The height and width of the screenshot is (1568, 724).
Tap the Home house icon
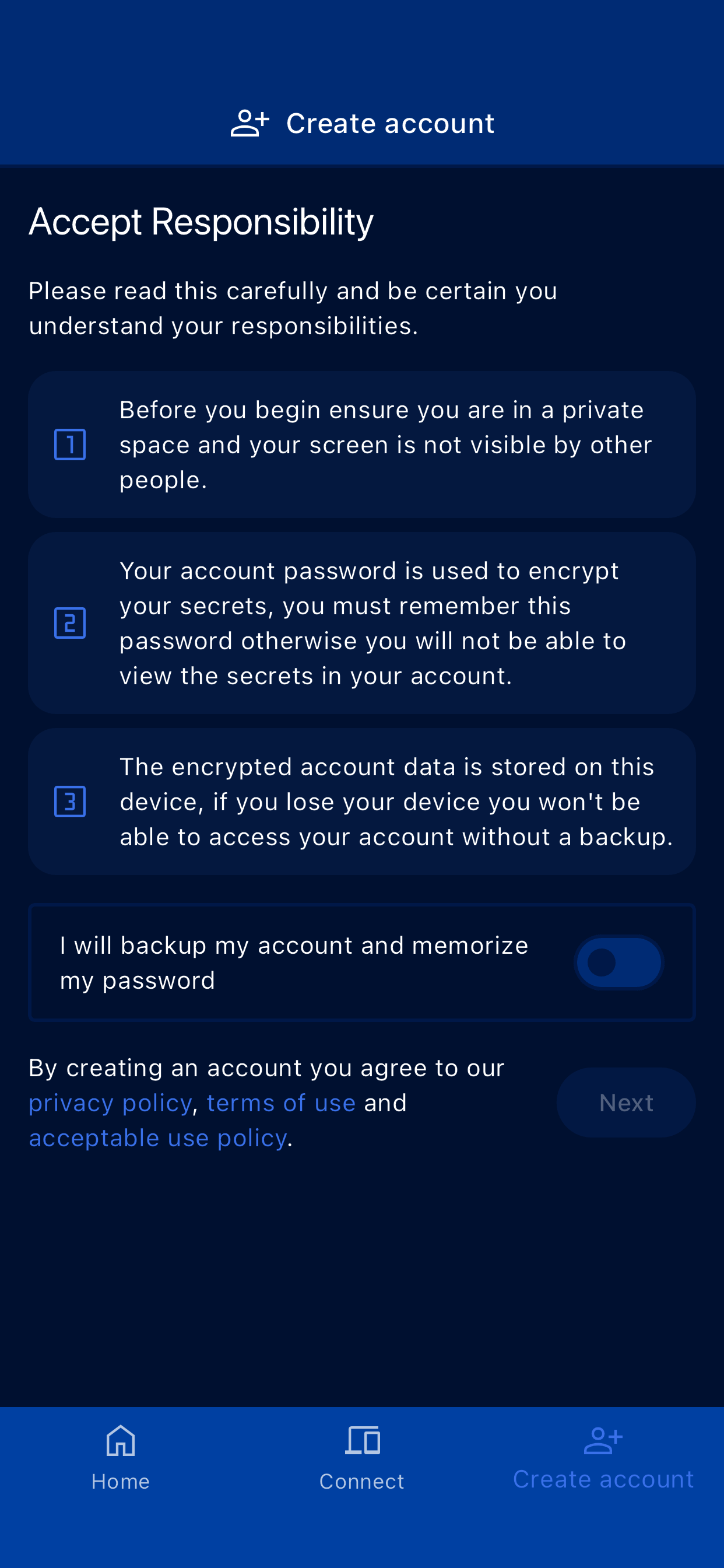pos(121,1440)
